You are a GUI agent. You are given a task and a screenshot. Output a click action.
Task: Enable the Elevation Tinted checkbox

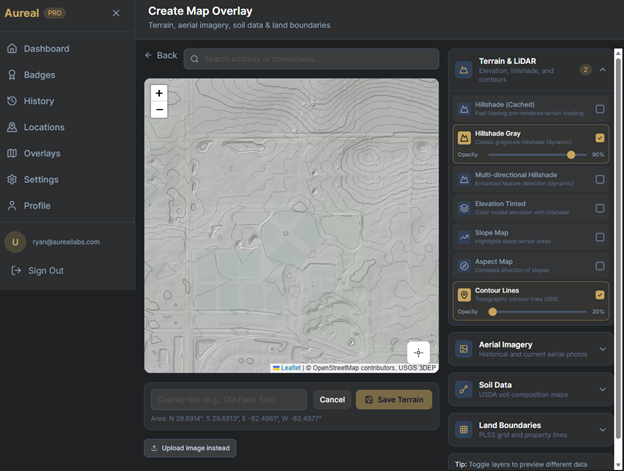click(x=600, y=208)
